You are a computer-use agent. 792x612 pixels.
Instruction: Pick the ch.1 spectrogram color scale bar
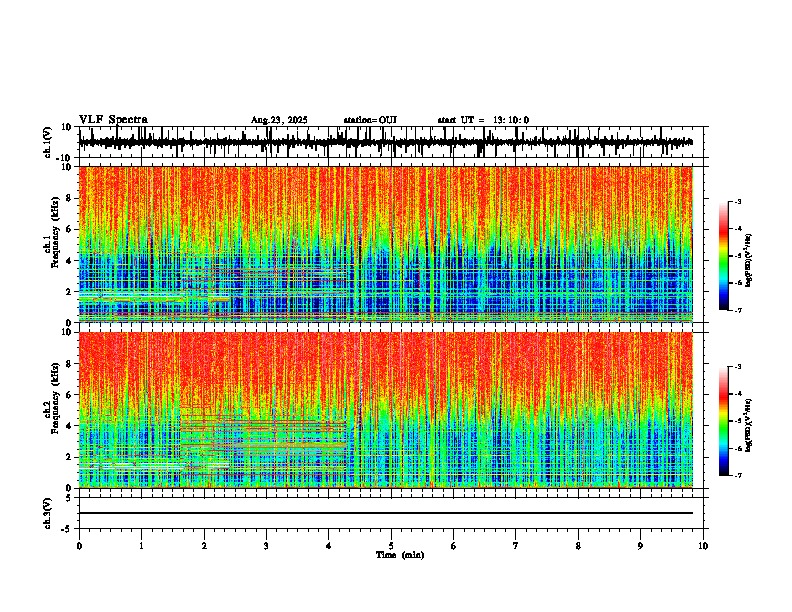click(723, 256)
